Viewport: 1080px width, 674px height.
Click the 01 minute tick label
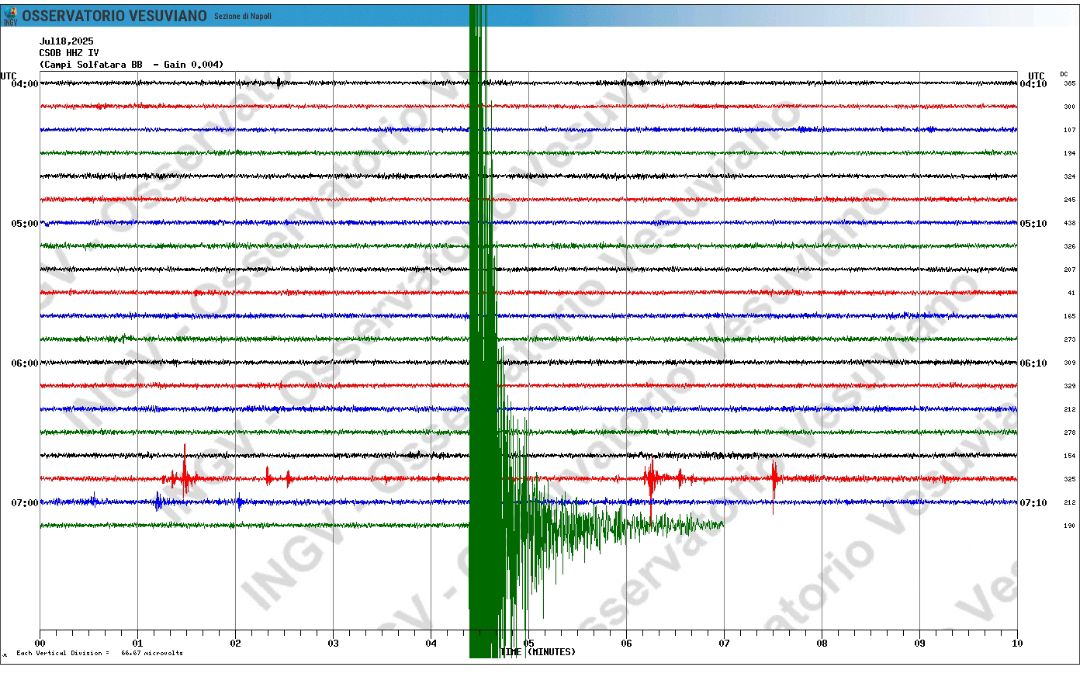(138, 644)
